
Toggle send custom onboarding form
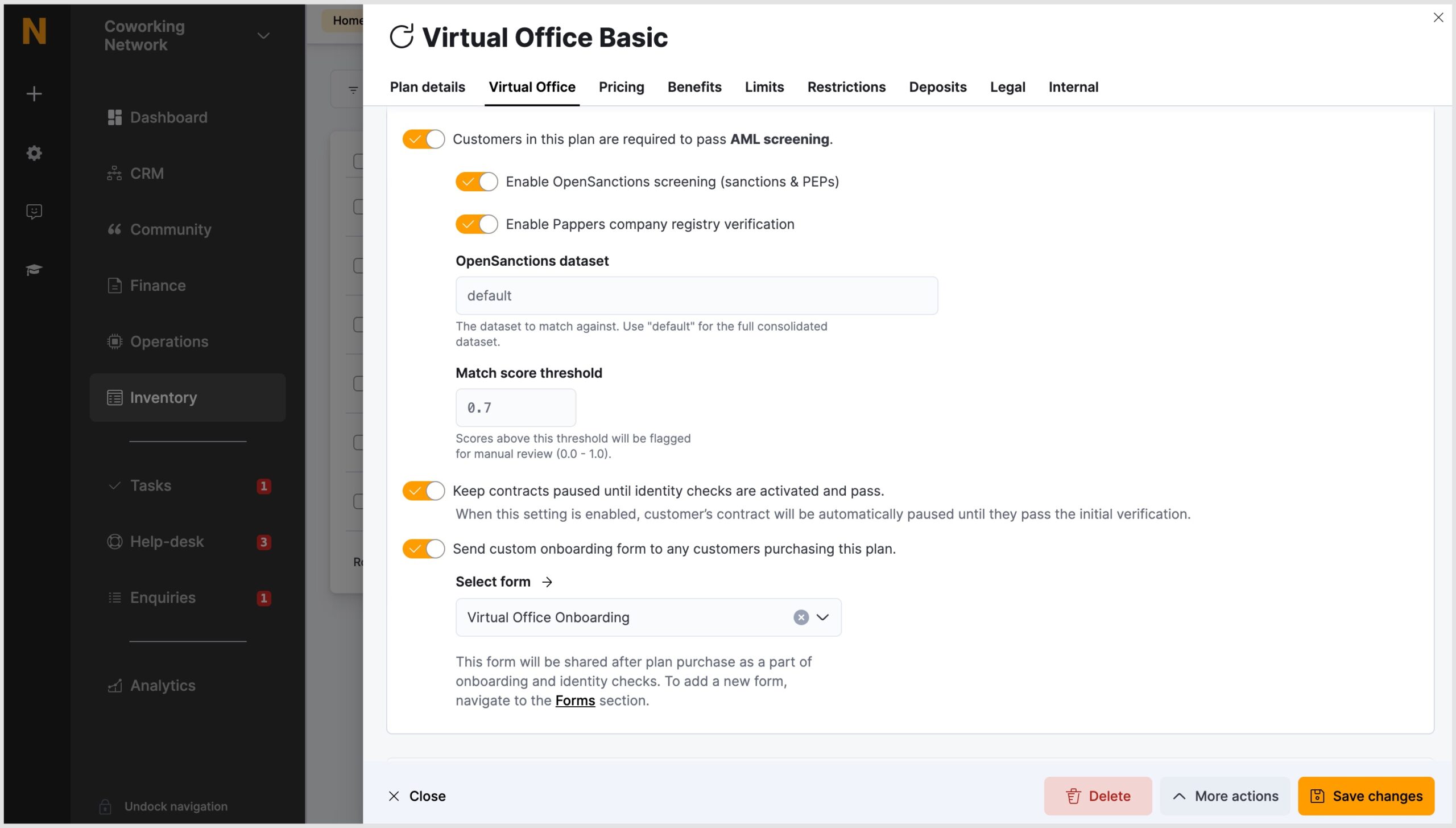click(423, 549)
